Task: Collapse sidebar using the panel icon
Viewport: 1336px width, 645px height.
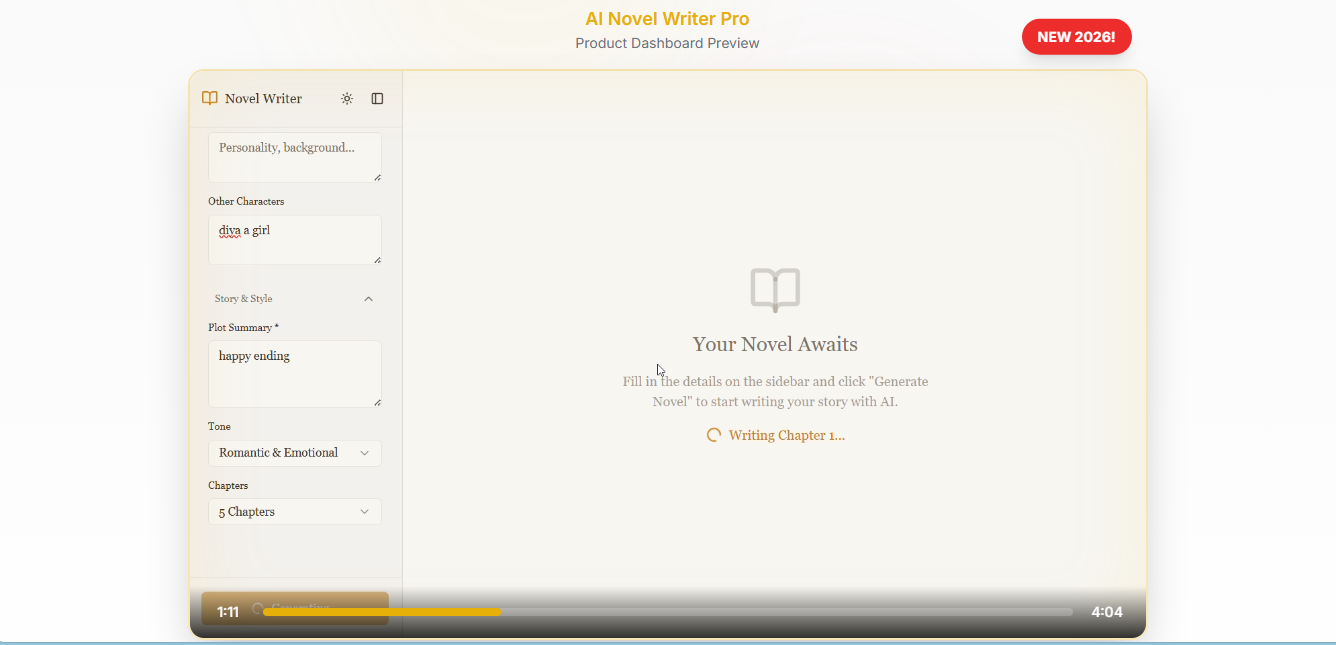Action: [x=377, y=98]
